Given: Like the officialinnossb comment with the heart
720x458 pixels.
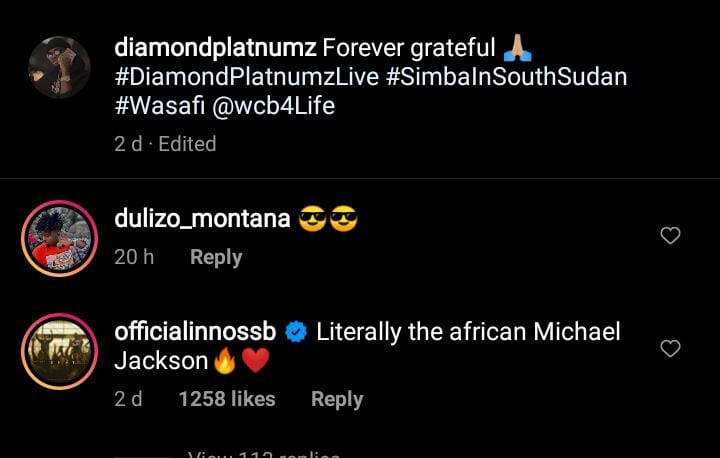Looking at the screenshot, I should (x=671, y=349).
